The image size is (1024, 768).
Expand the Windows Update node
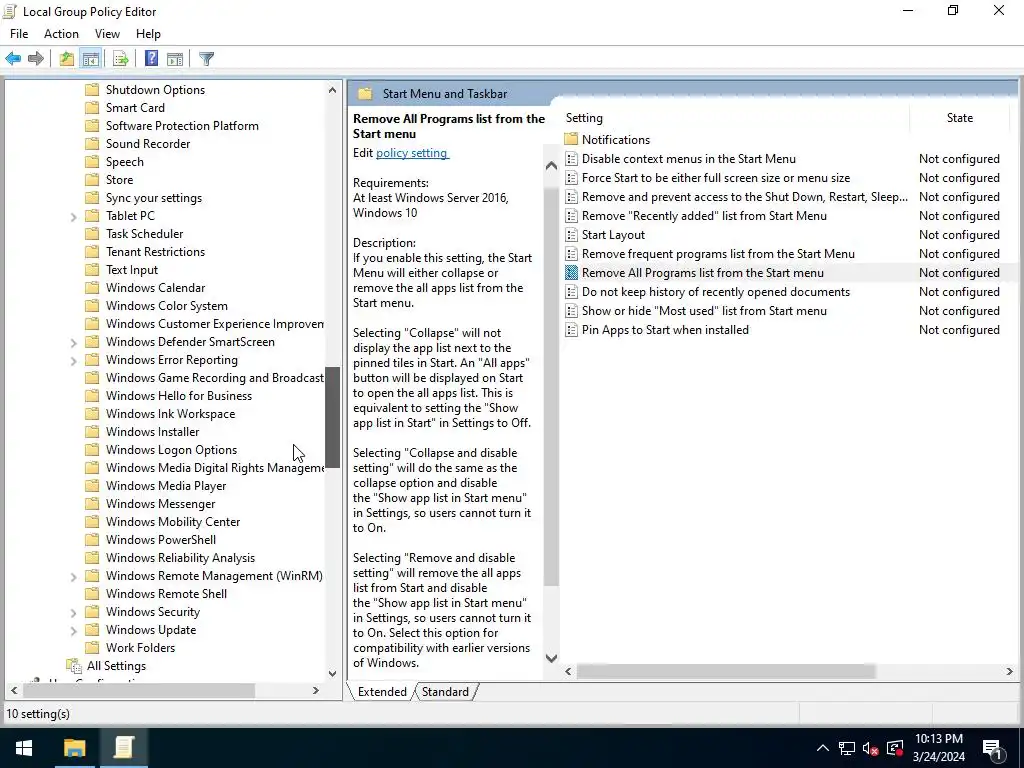click(x=73, y=631)
